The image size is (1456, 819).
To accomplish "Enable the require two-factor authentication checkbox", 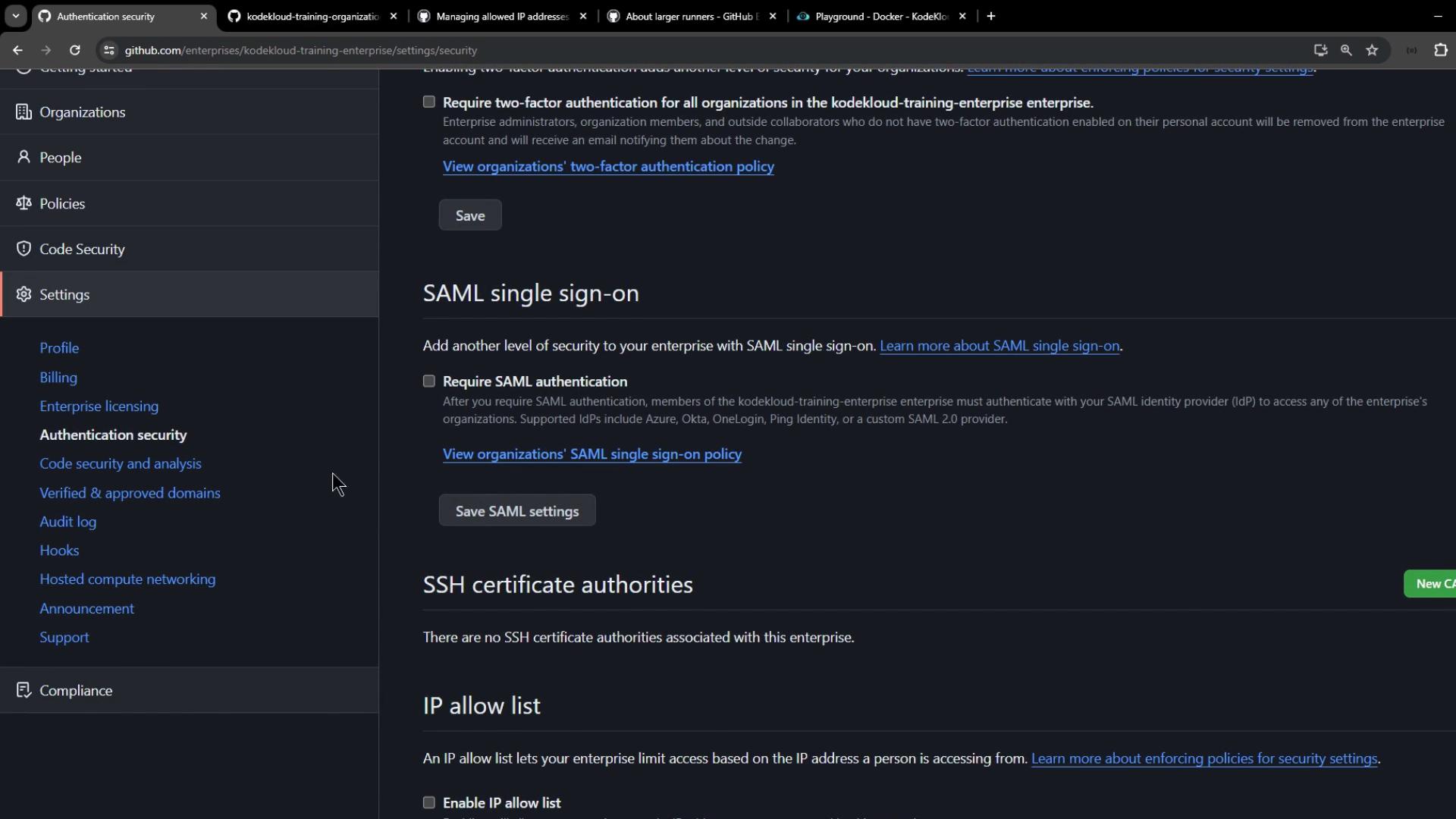I will click(429, 102).
